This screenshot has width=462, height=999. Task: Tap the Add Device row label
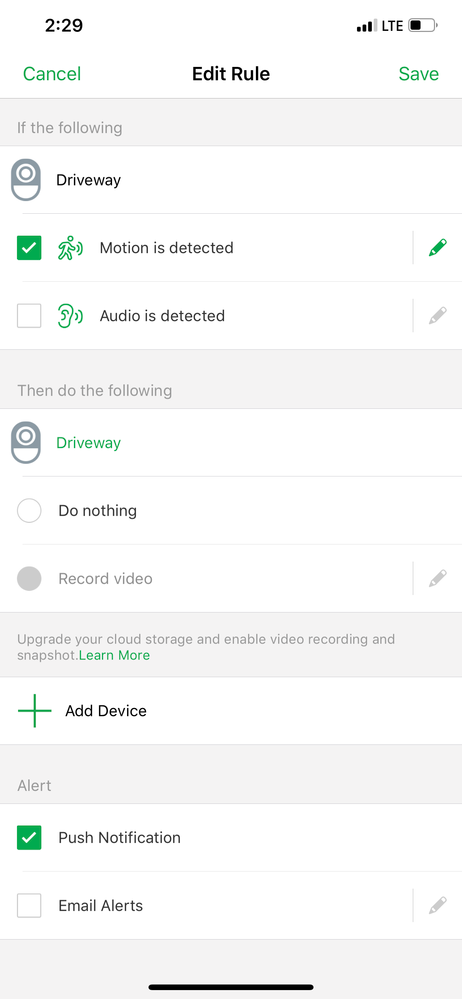pyautogui.click(x=106, y=710)
